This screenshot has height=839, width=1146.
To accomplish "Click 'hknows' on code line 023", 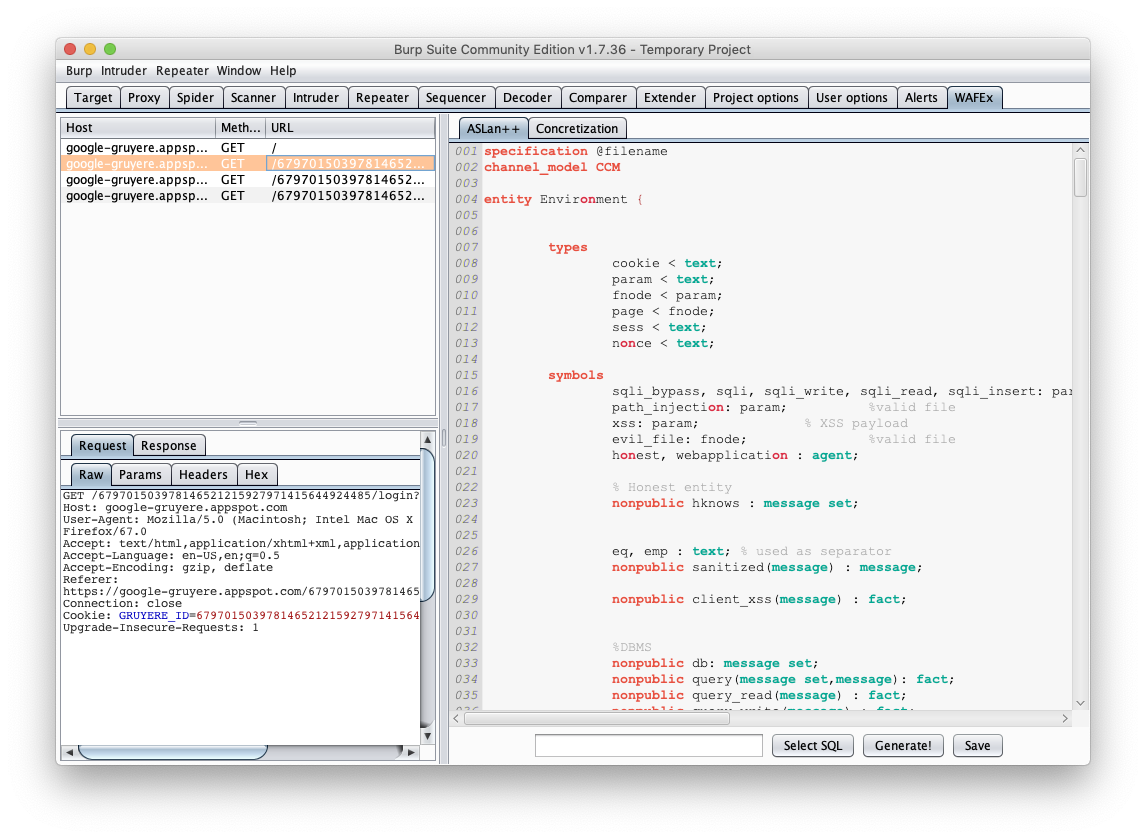I will click(x=716, y=504).
